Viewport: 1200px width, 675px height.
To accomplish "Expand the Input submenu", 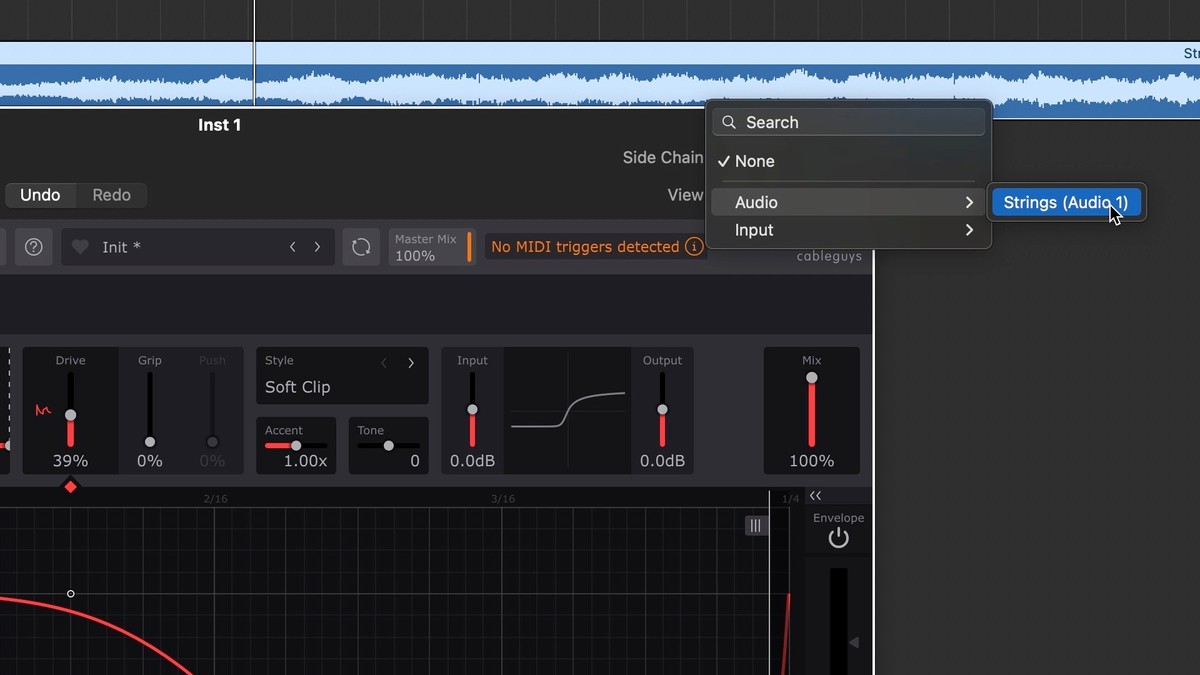I will tap(848, 230).
